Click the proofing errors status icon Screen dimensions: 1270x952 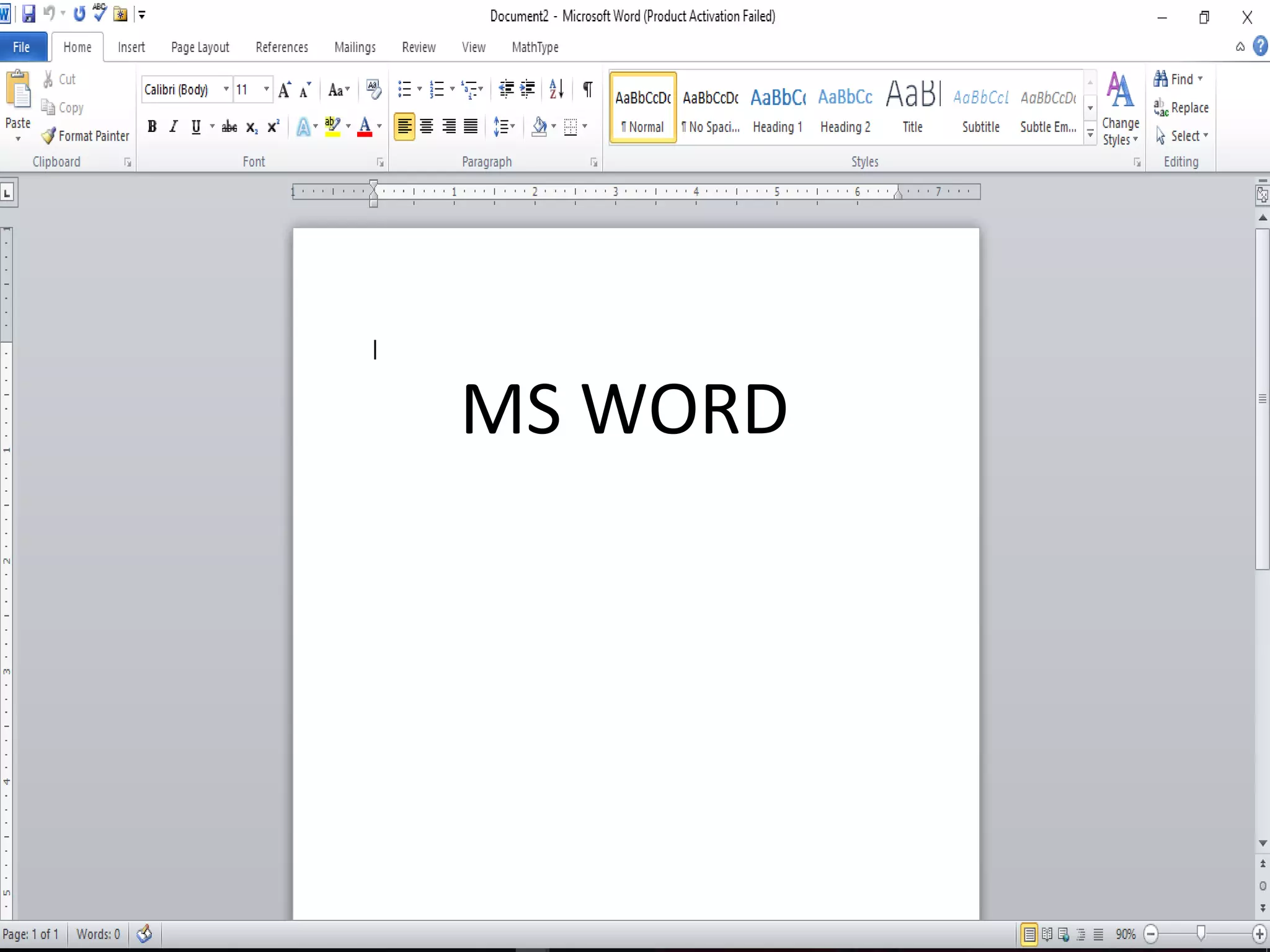tap(144, 933)
